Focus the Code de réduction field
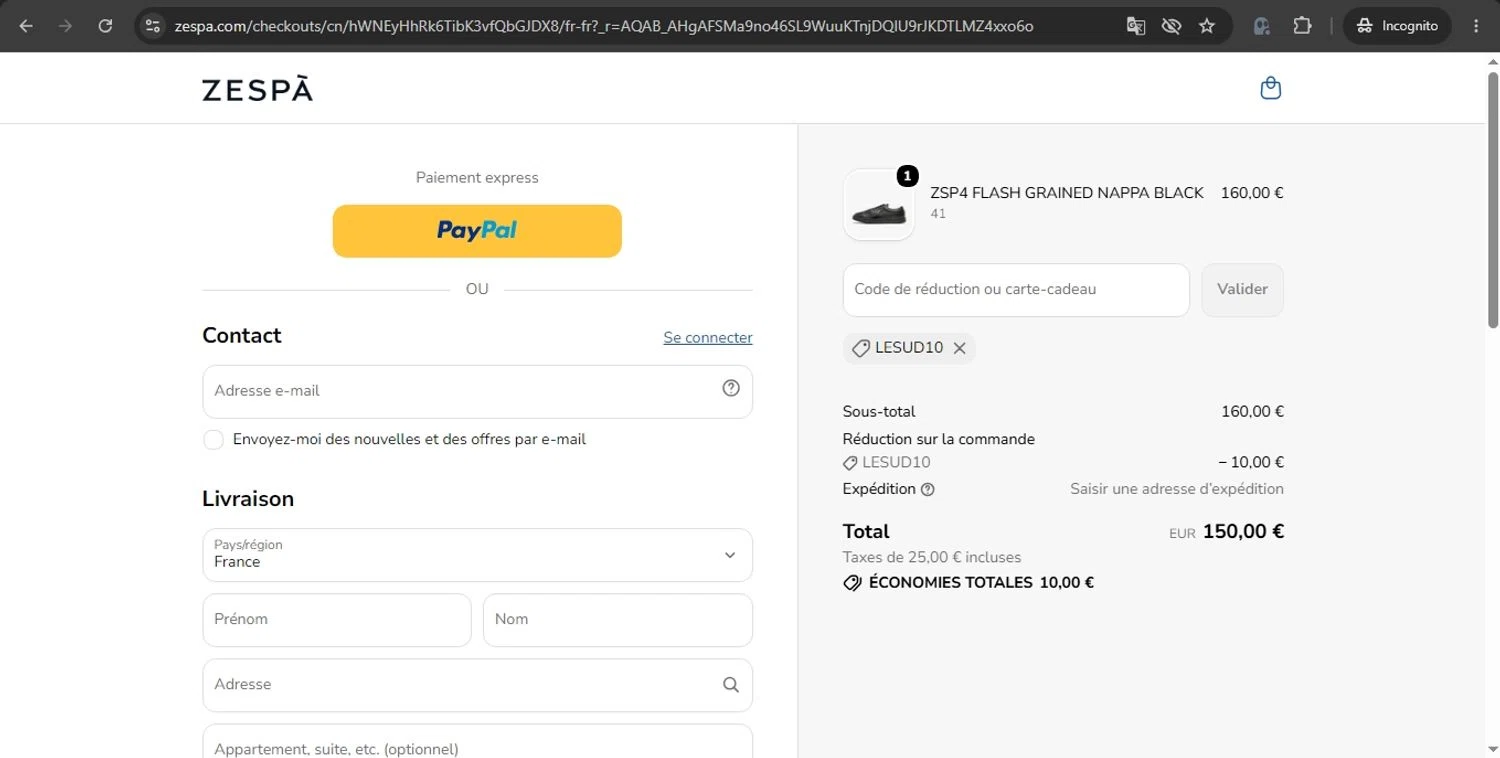Image resolution: width=1500 pixels, height=758 pixels. pos(1016,290)
